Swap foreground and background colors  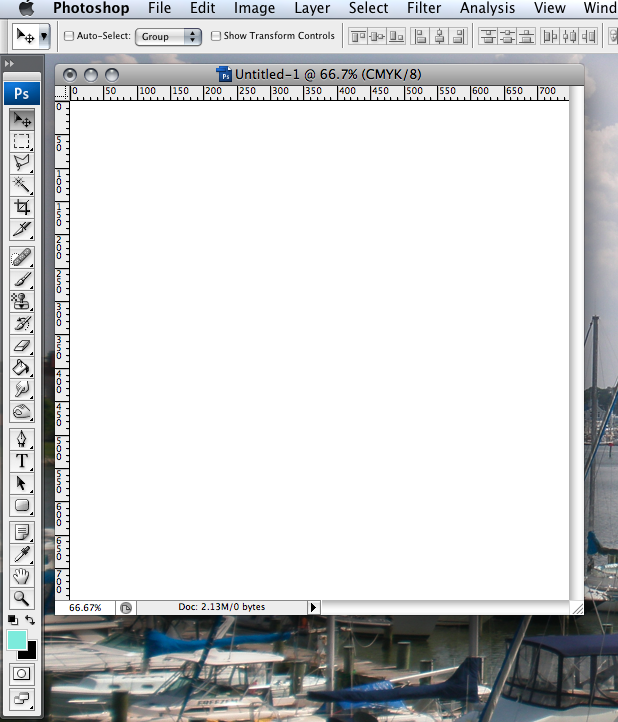point(30,620)
